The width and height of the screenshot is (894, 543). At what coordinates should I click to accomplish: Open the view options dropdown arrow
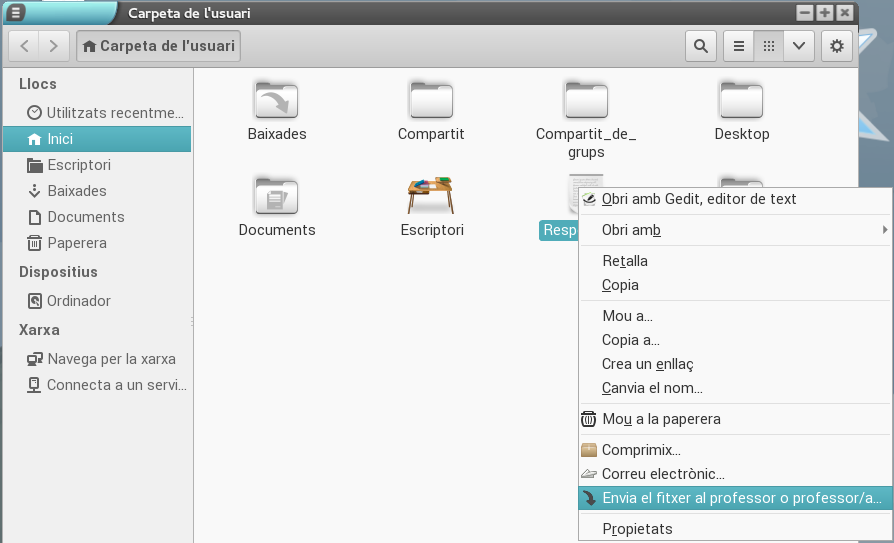coord(798,46)
